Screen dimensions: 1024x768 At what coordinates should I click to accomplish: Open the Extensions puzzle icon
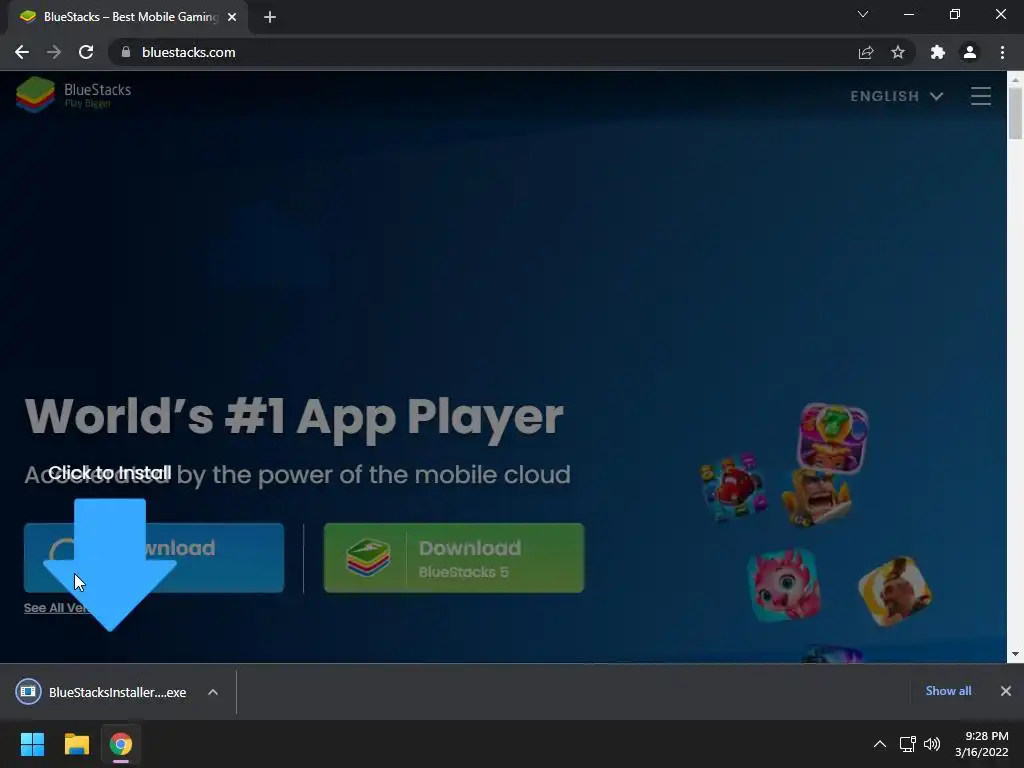tap(938, 52)
